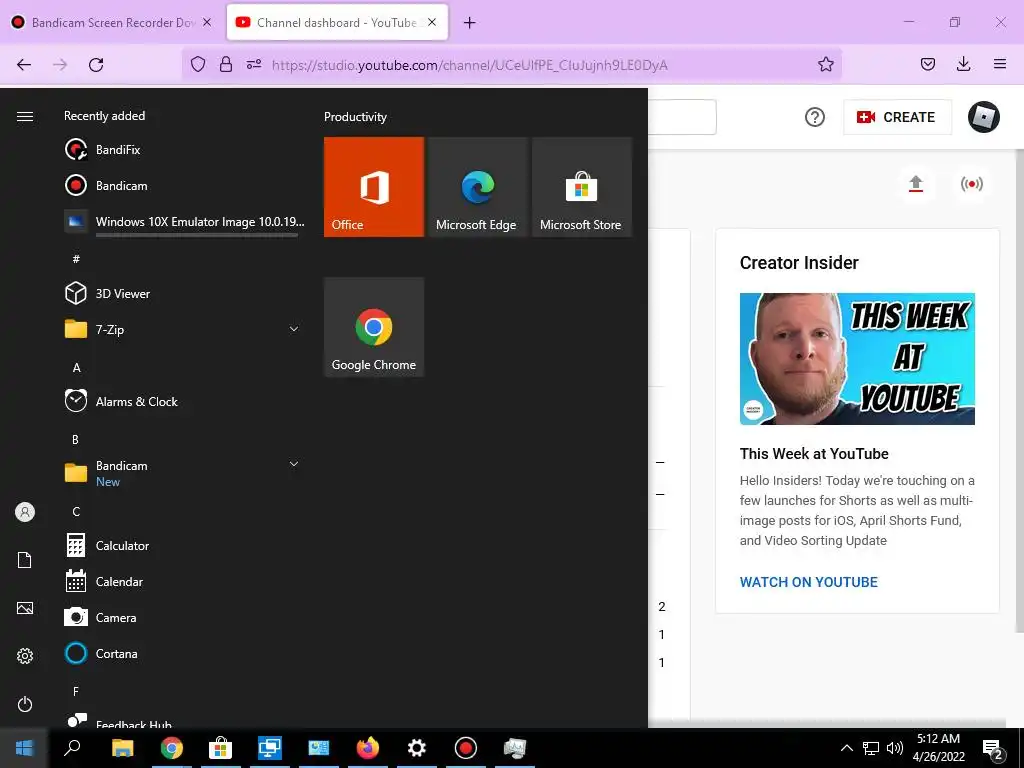
Task: Open 3D Viewer app
Action: pos(184,293)
